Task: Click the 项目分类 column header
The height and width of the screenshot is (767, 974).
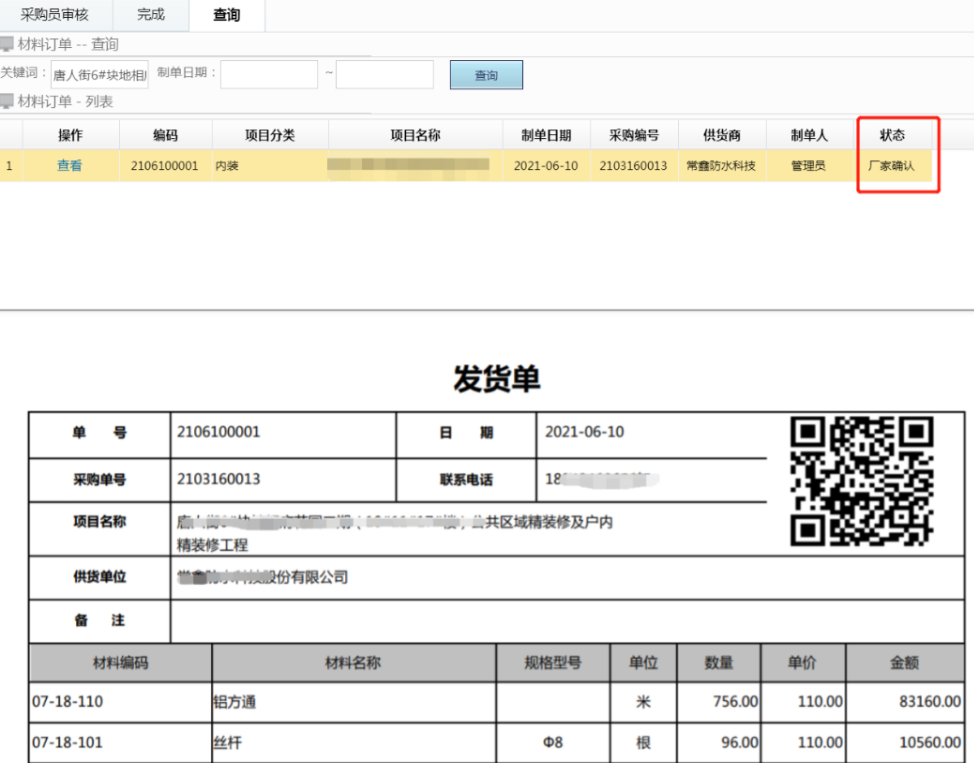Action: [x=270, y=134]
